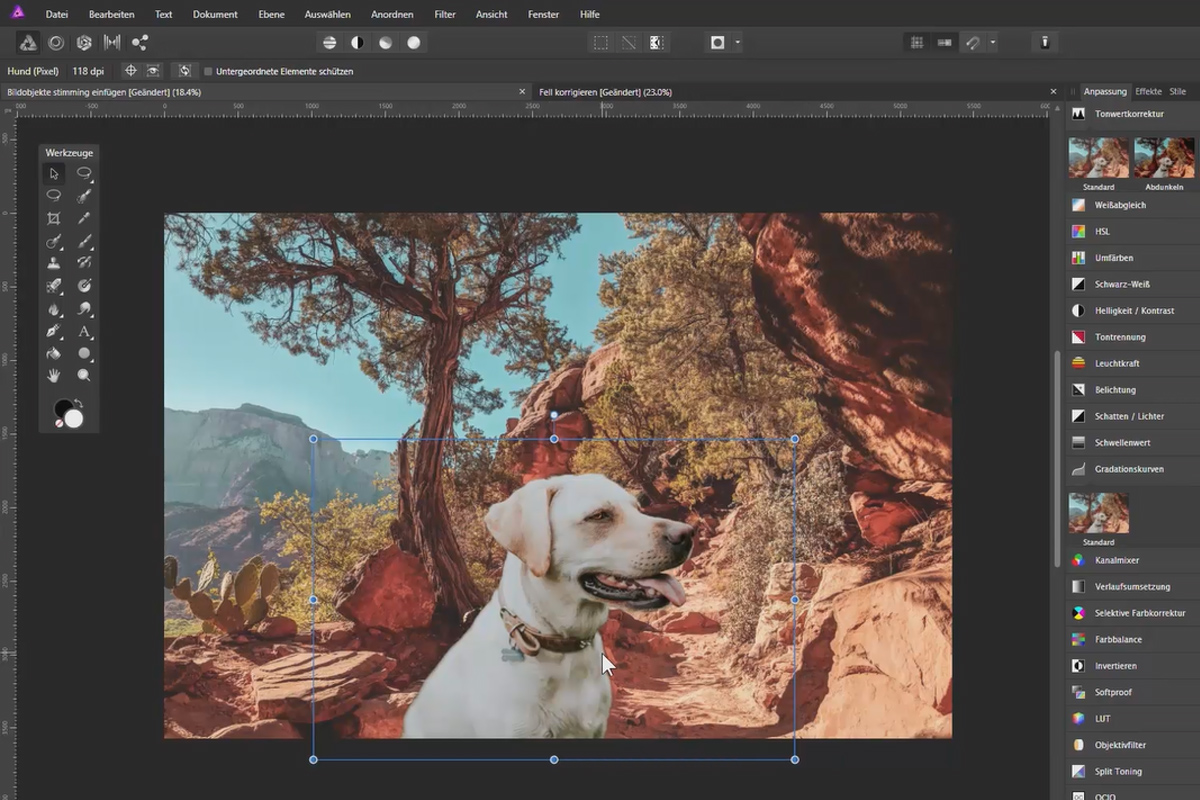Select the Move tool arrow
1200x800 pixels.
[54, 173]
